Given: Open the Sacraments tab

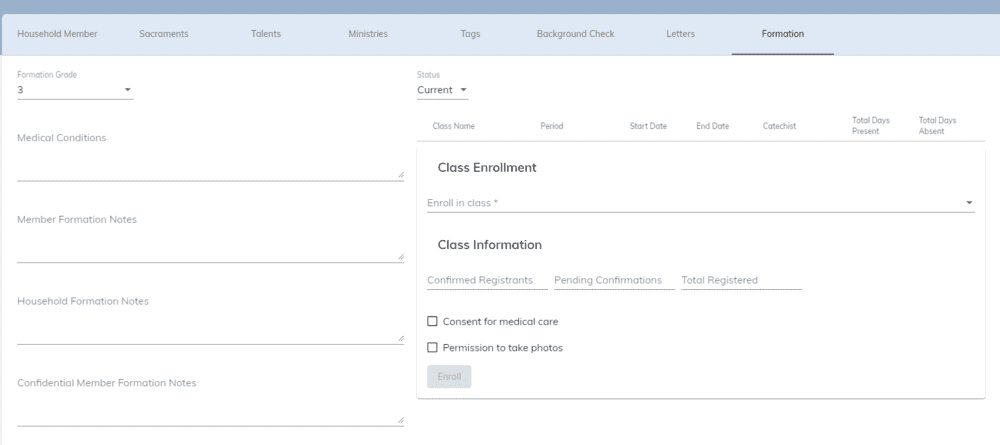Looking at the screenshot, I should point(164,34).
